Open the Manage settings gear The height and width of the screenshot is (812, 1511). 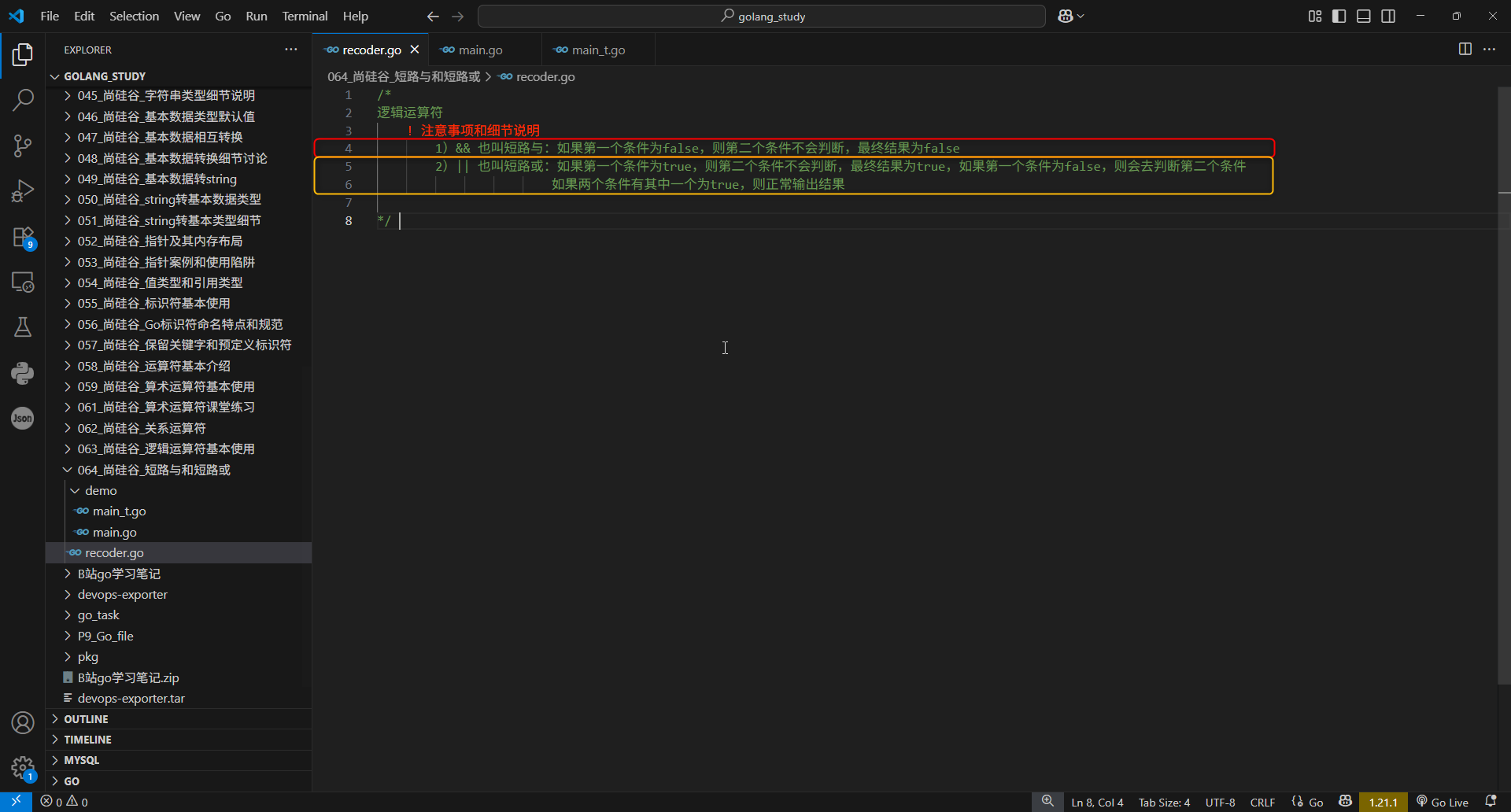tap(23, 768)
